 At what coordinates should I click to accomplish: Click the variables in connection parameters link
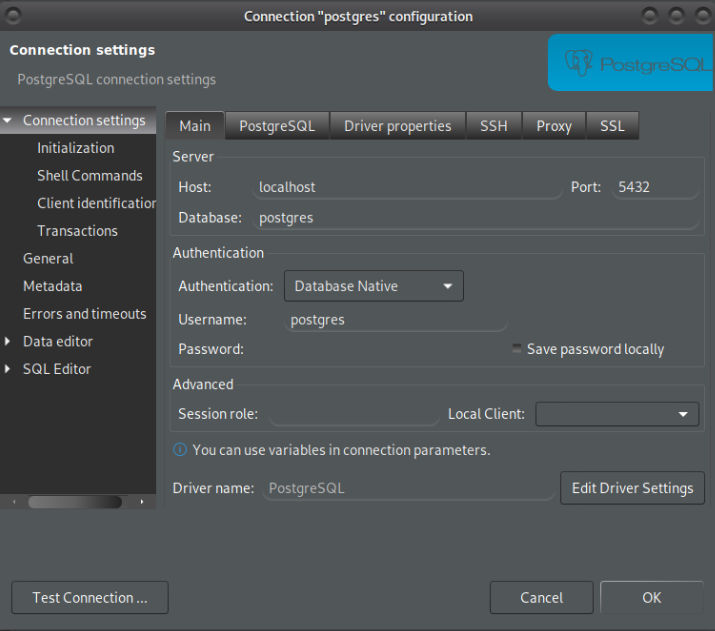click(x=341, y=450)
